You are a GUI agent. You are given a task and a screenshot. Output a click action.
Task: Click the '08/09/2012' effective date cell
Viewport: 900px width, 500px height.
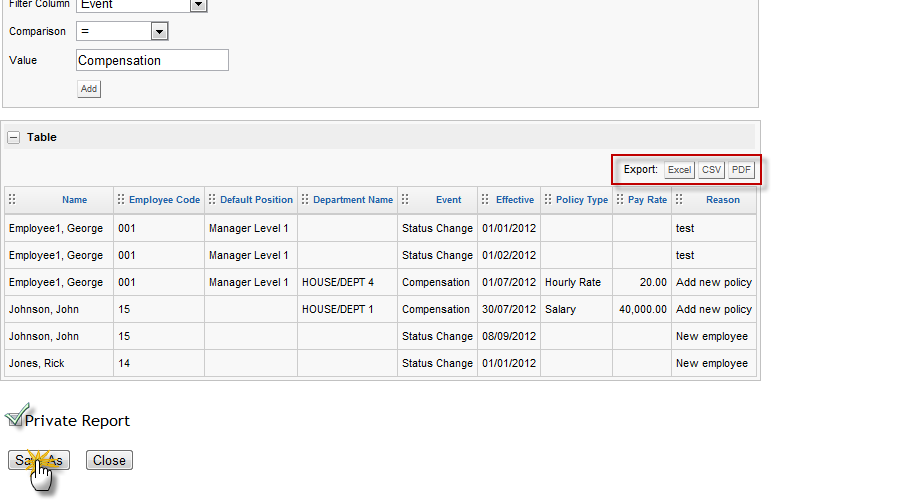(509, 336)
